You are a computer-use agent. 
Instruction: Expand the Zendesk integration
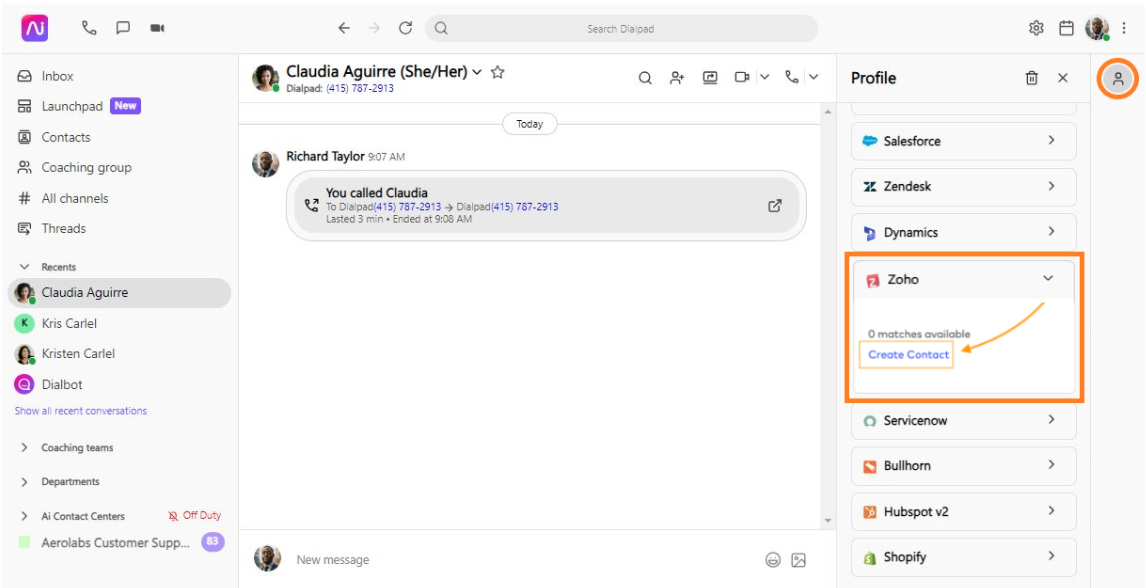pos(964,186)
